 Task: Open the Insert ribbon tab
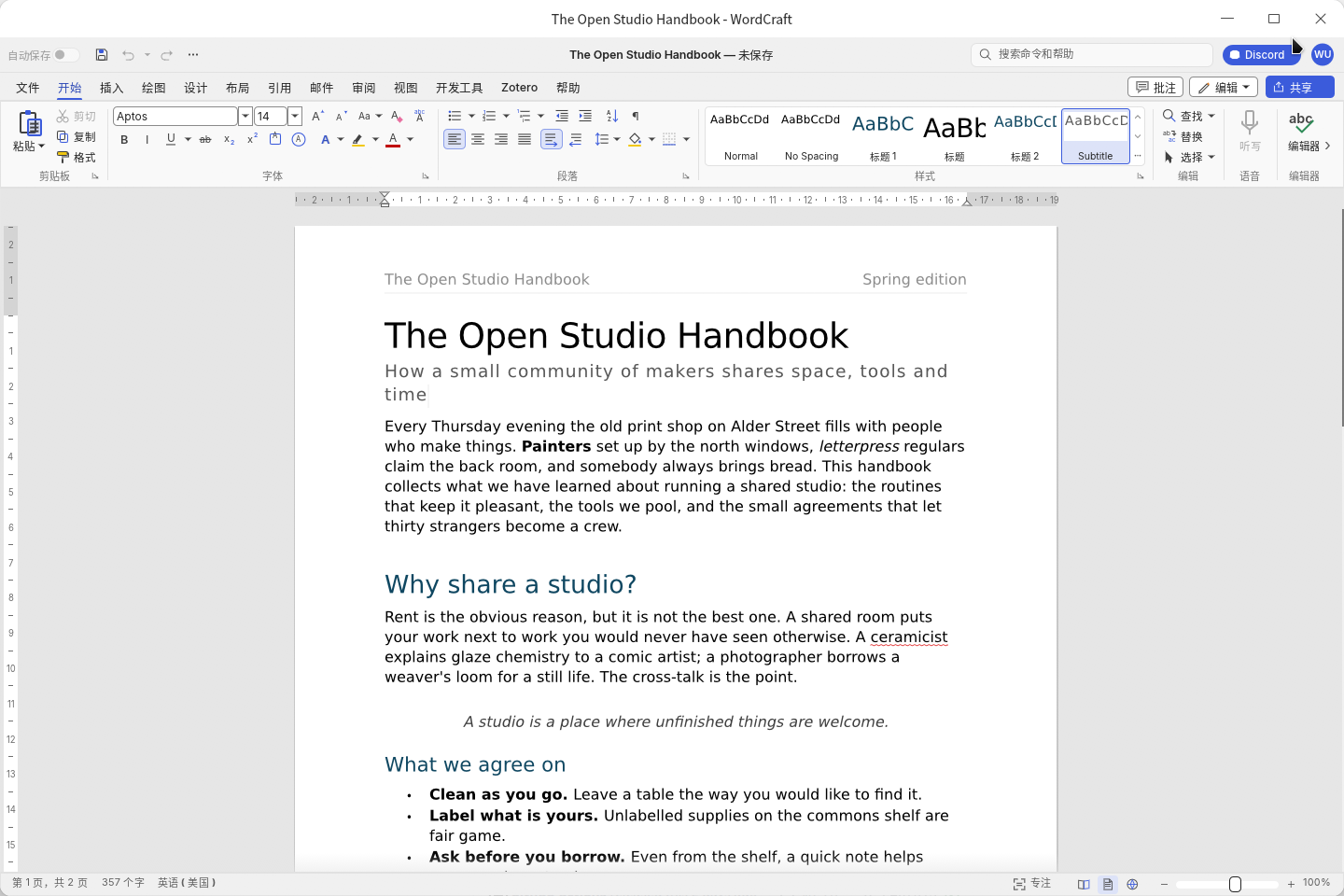(112, 88)
